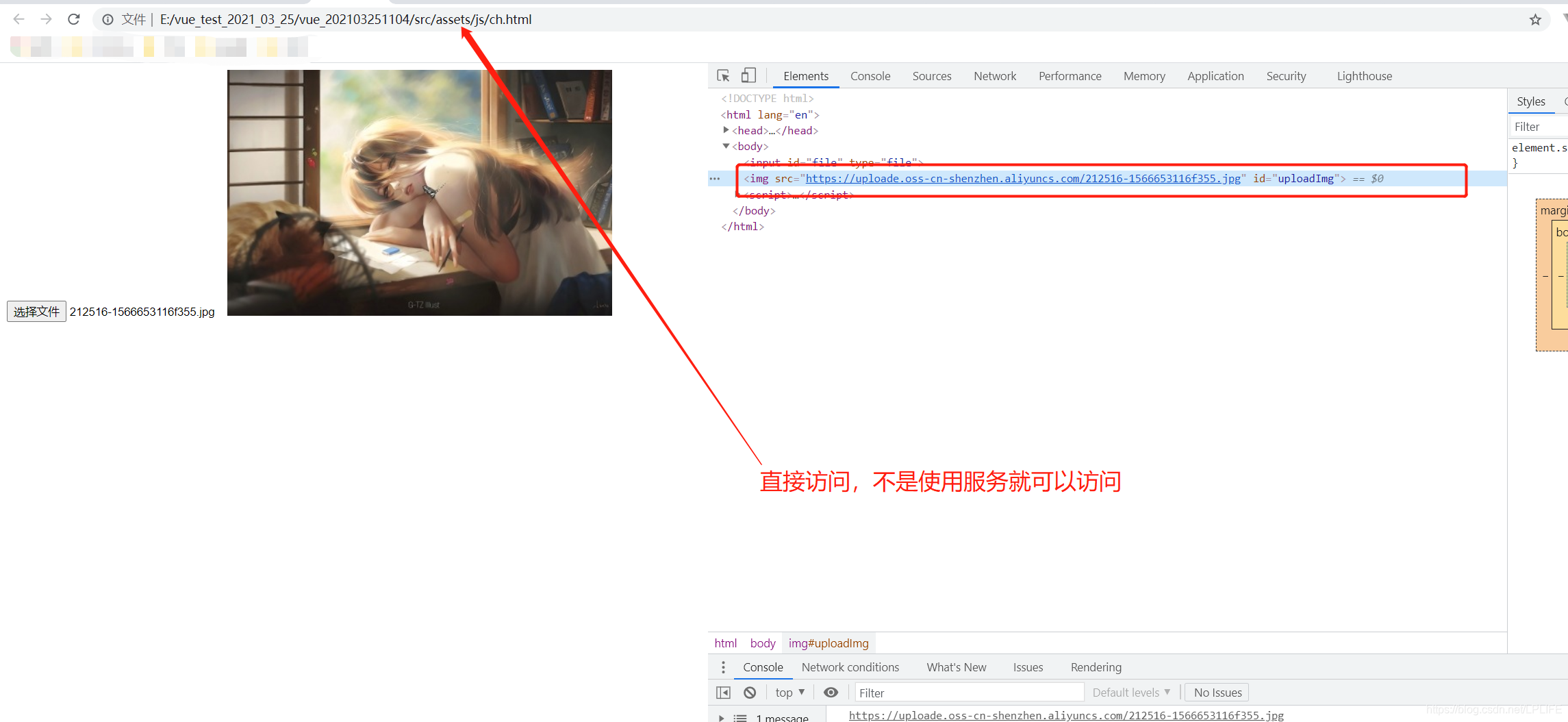Toggle the device toolbar icon
This screenshot has width=1568, height=722.
coord(748,75)
